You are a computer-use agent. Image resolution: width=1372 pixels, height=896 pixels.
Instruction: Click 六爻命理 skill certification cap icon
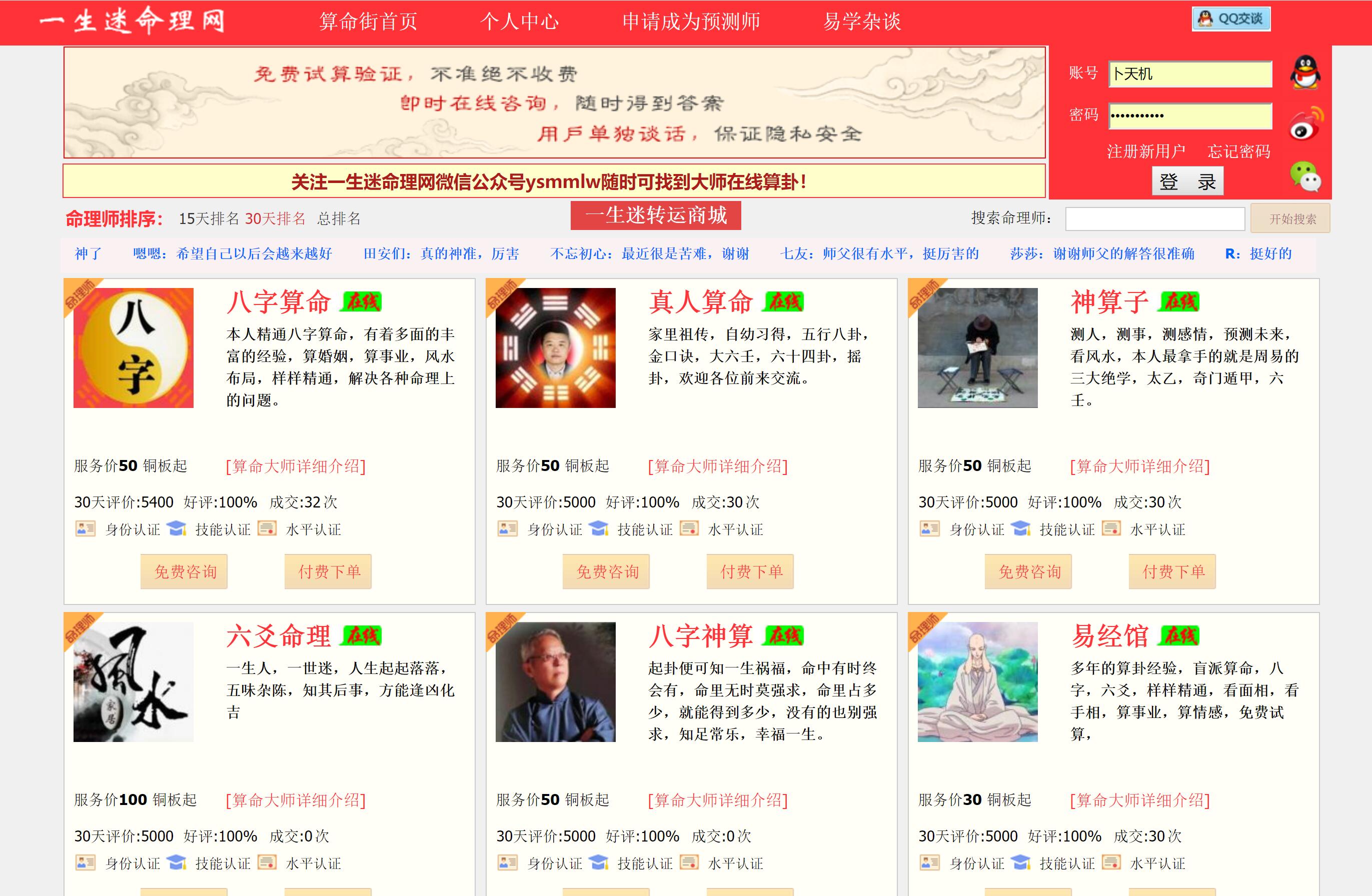click(177, 862)
